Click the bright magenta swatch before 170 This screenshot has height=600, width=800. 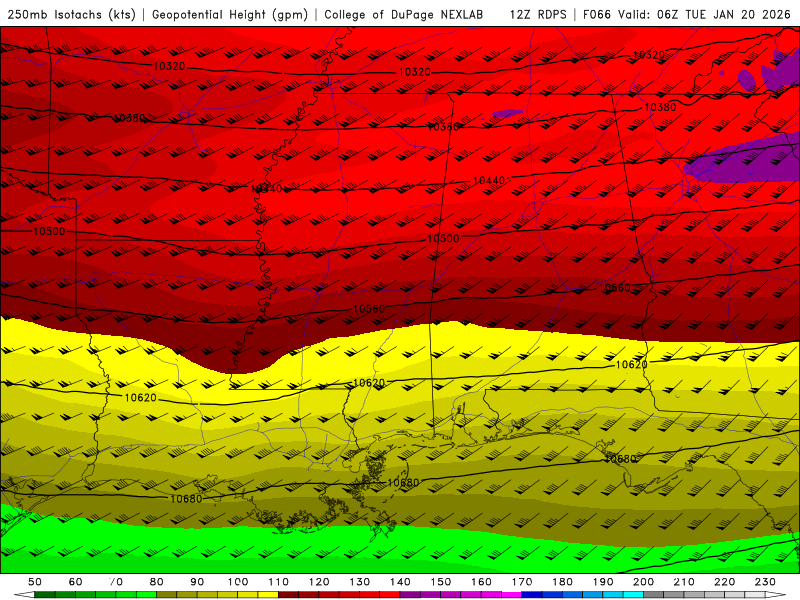[x=512, y=595]
